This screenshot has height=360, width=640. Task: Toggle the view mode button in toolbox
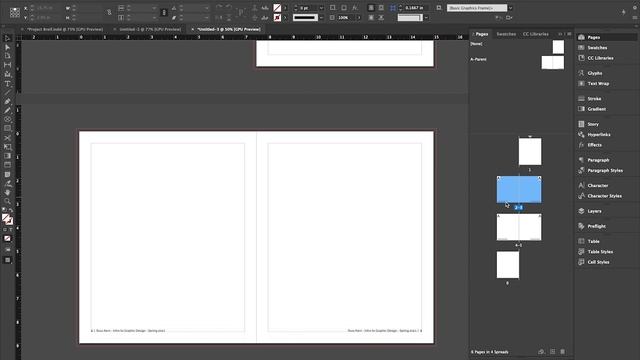point(7,249)
